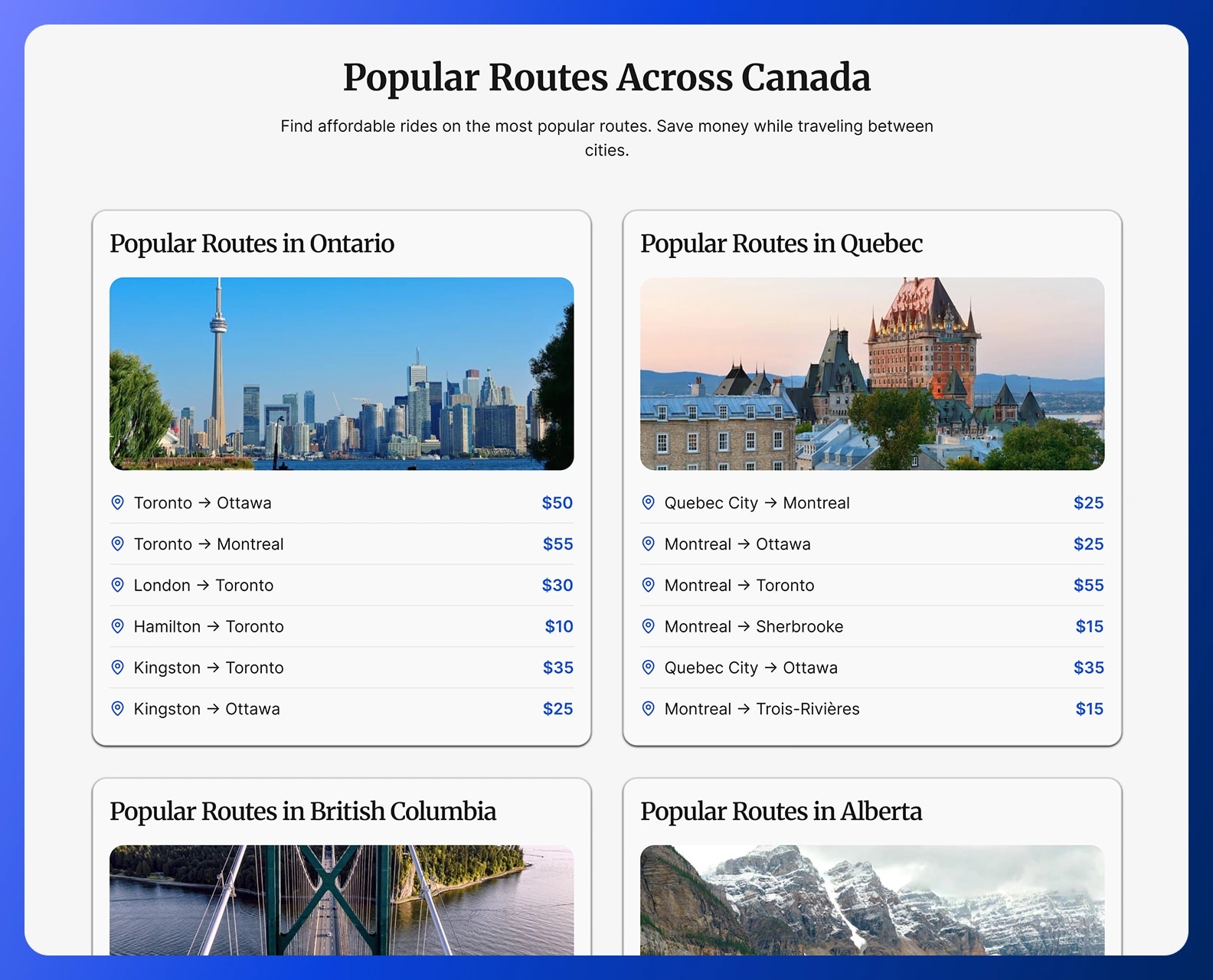1213x980 pixels.
Task: Click the pin icon beside Toronto → Montreal
Action: point(117,544)
